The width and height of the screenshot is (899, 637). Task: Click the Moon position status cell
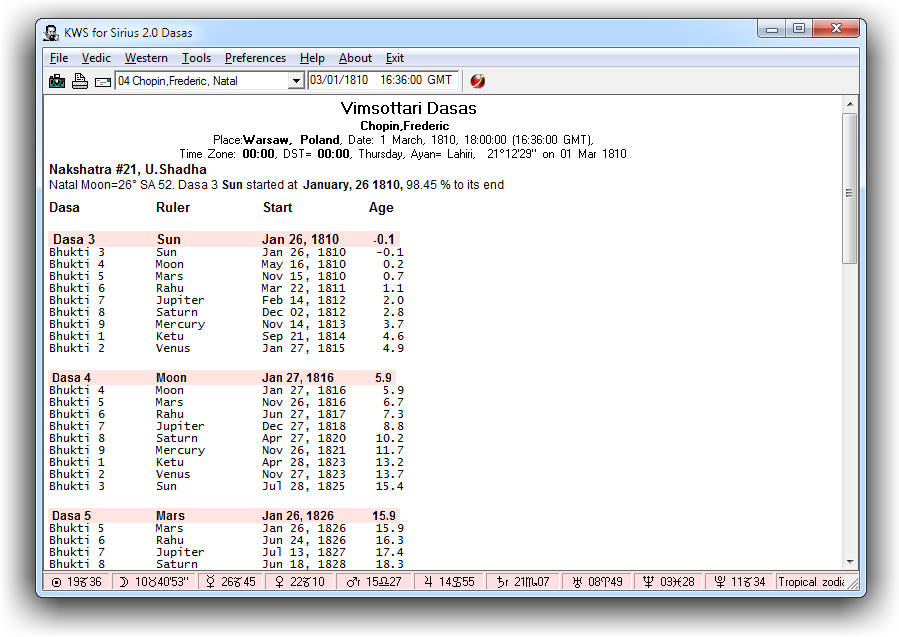click(x=153, y=582)
